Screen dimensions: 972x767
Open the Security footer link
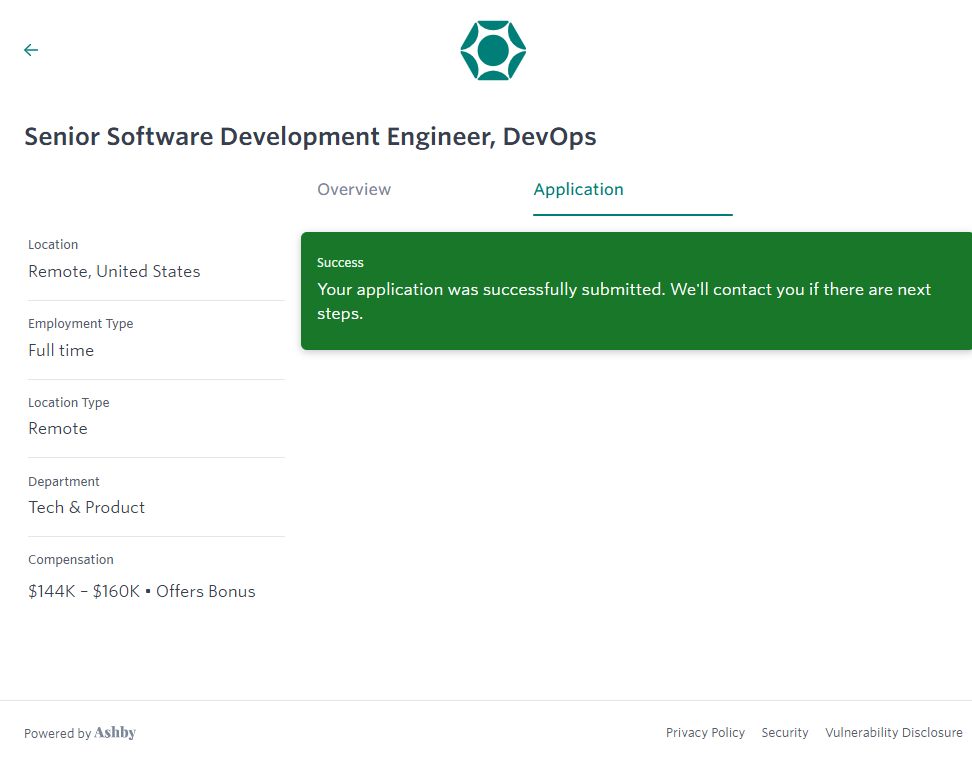[x=785, y=733]
